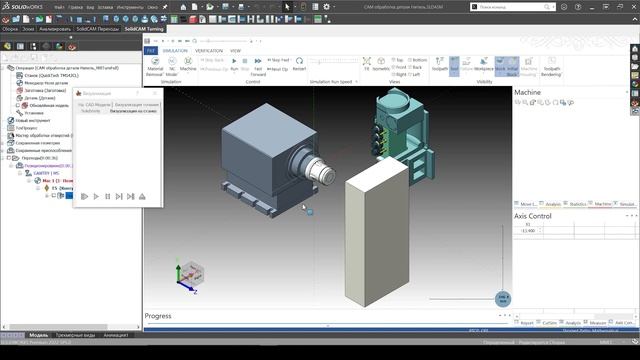Click pause in the visualization dialog
Screen dimensions: 640x360
click(107, 197)
